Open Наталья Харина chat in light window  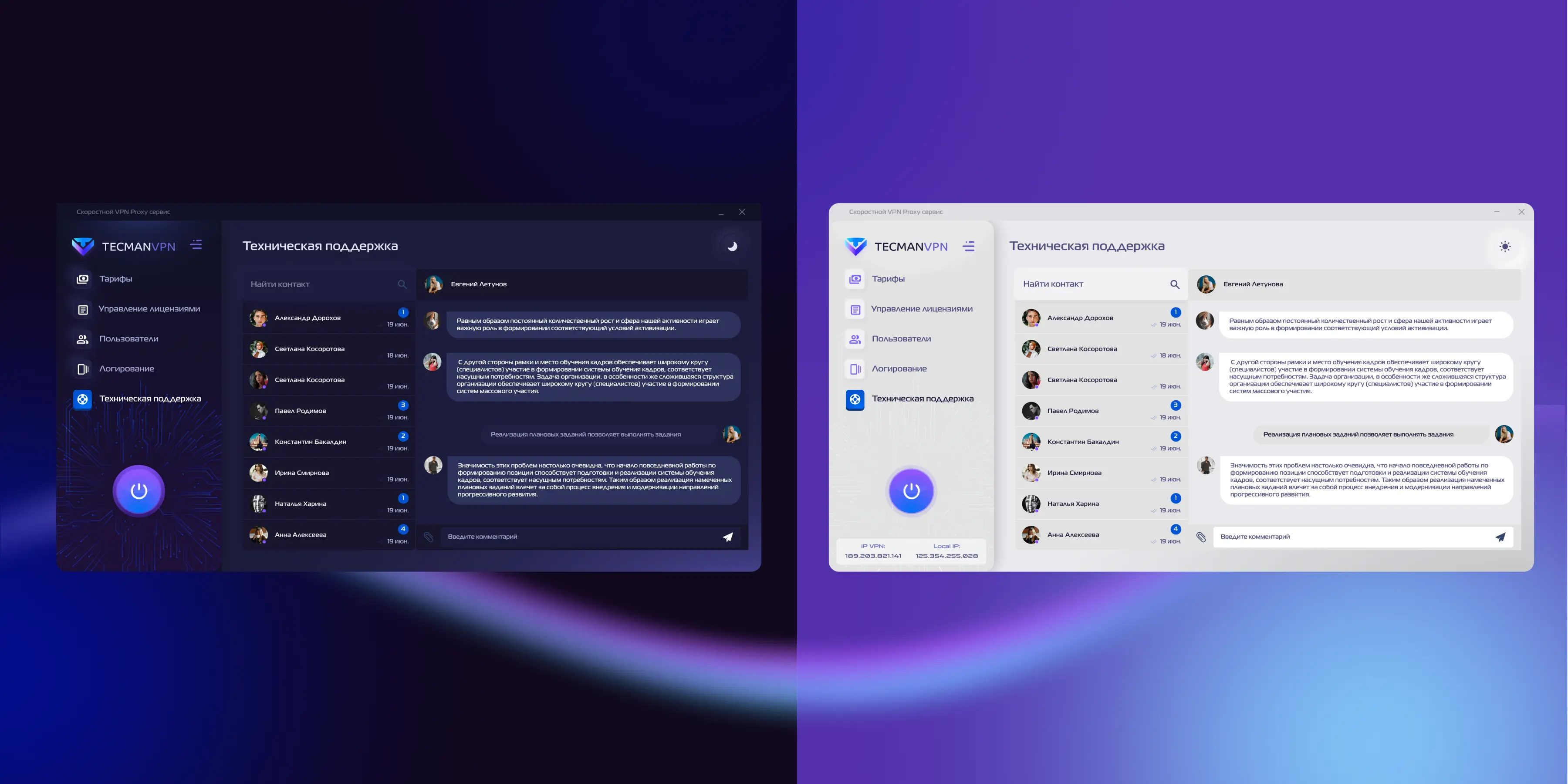[1101, 504]
